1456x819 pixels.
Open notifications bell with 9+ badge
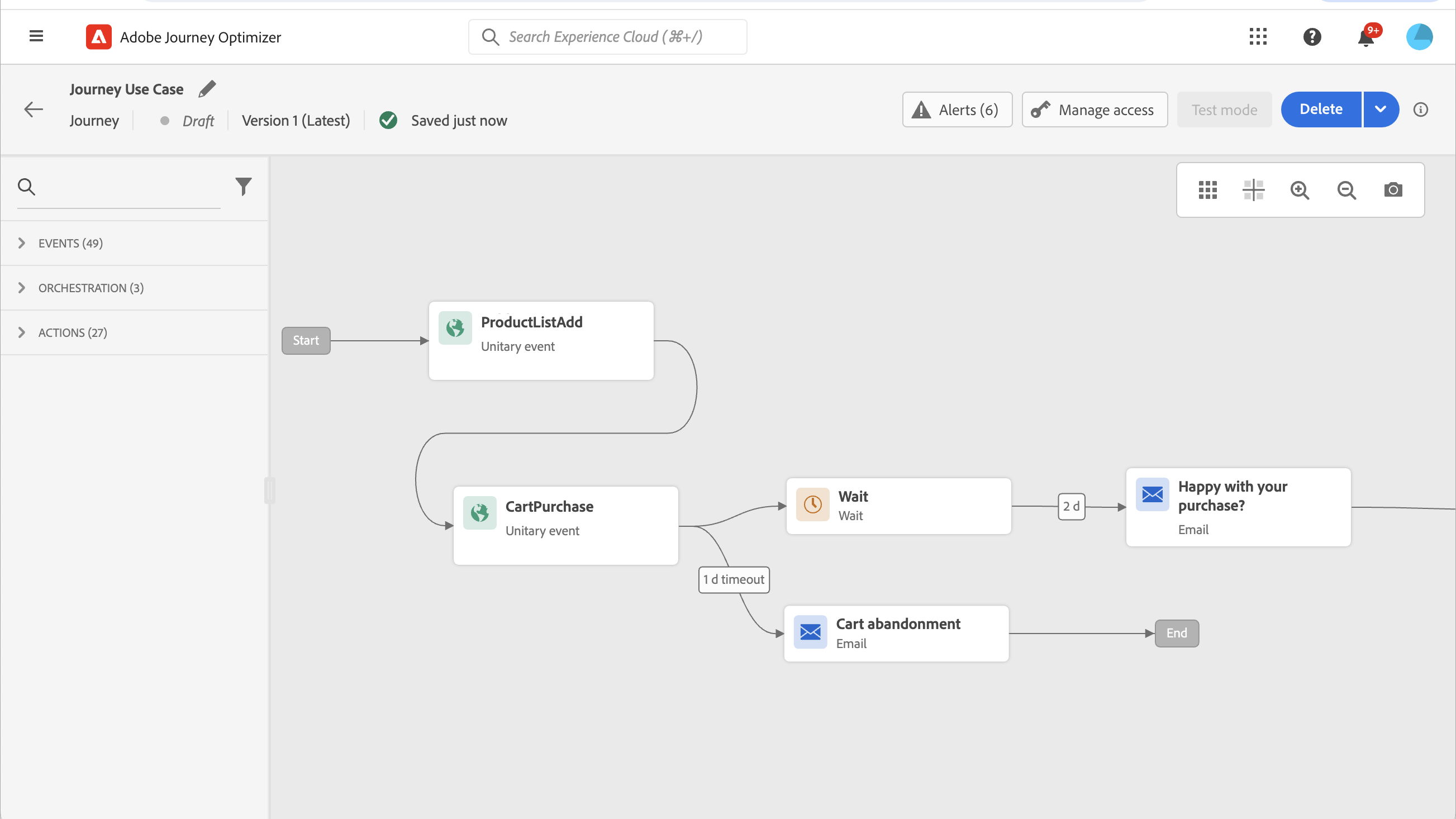[1365, 38]
